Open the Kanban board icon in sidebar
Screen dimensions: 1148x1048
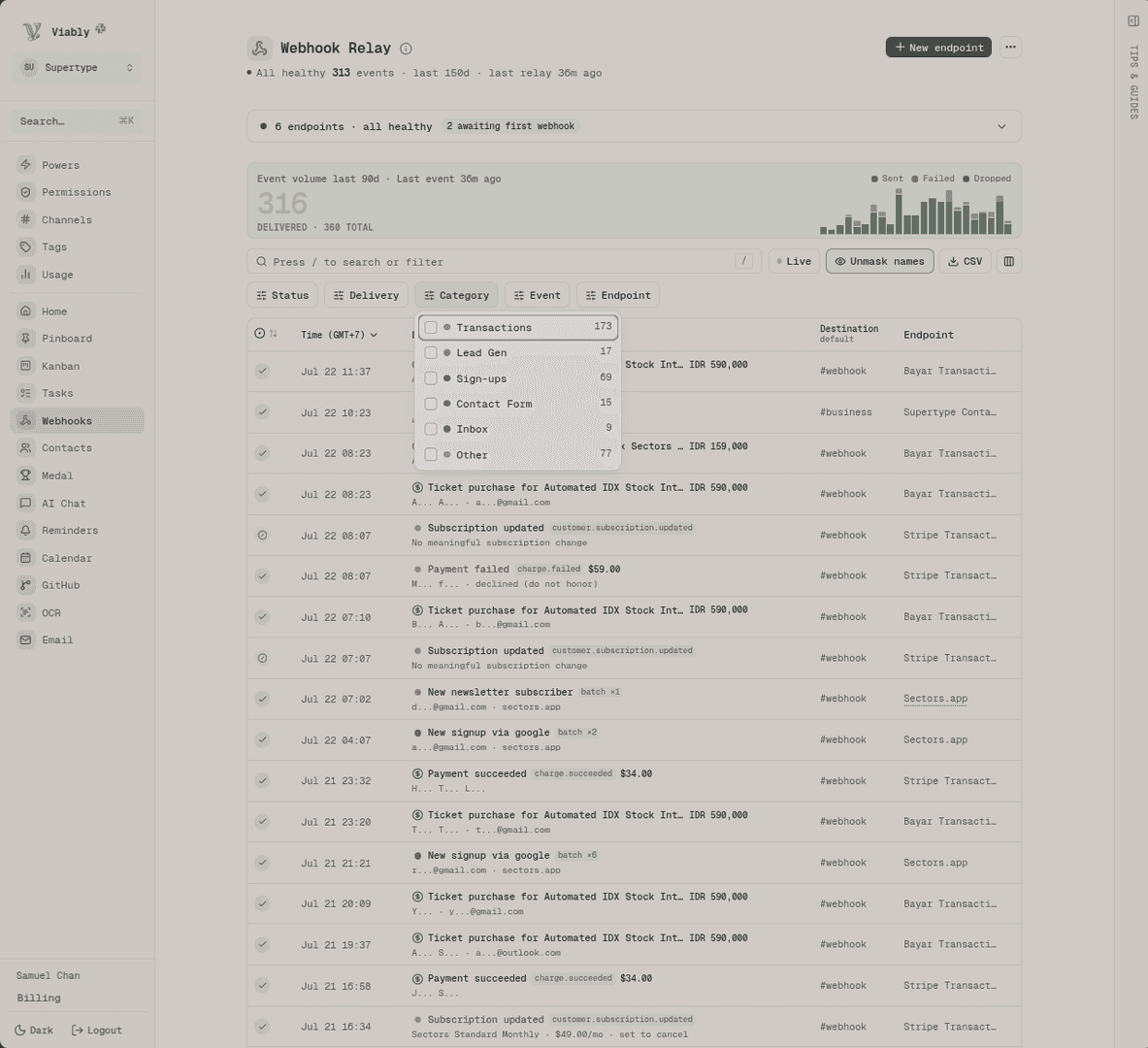point(25,366)
